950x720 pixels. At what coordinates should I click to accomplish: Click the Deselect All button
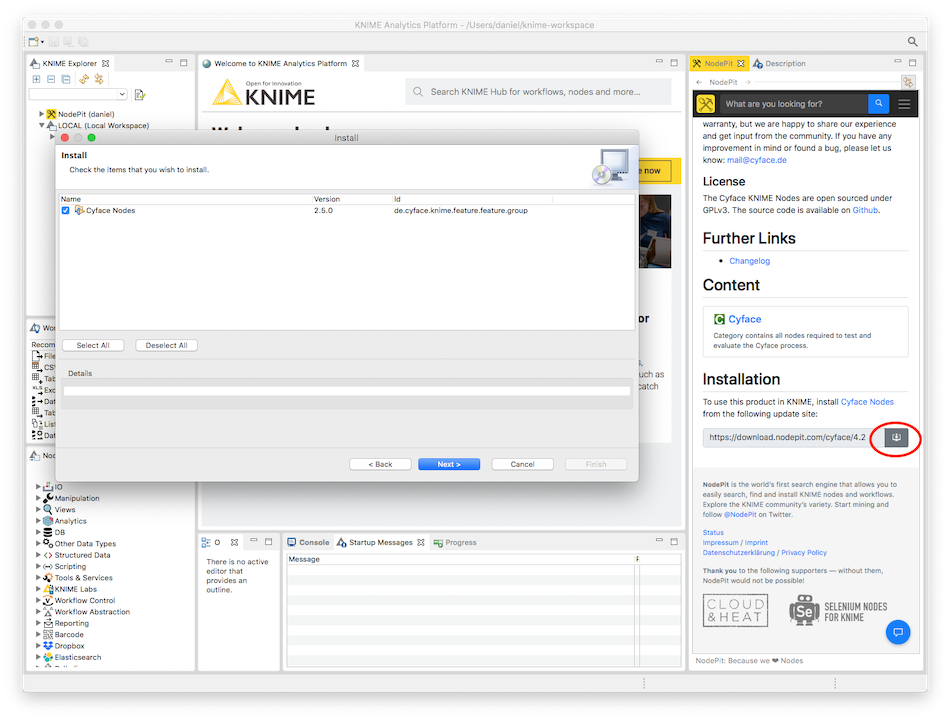click(166, 345)
